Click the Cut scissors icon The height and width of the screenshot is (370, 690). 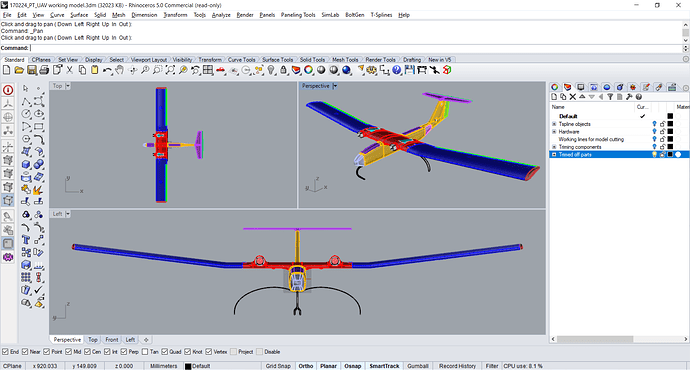coord(70,70)
